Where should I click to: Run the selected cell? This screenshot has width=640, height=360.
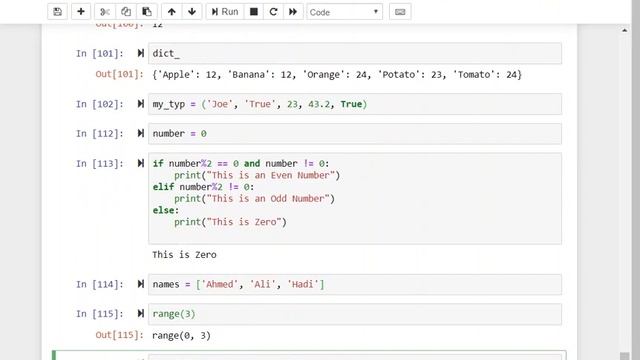pos(225,12)
